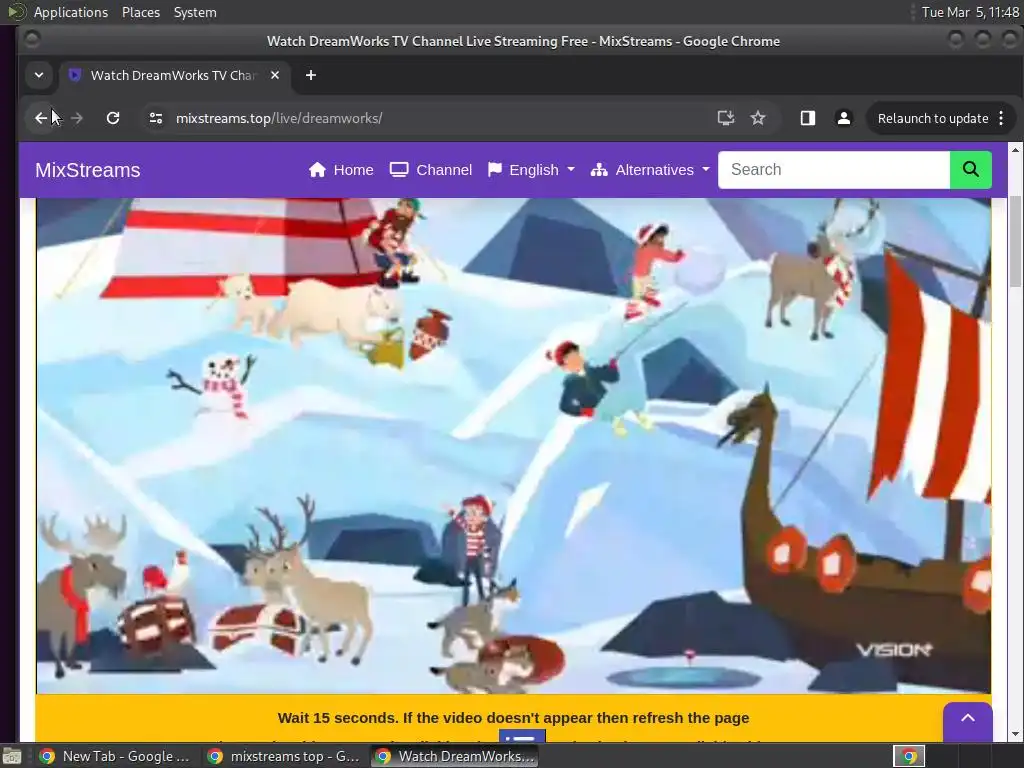The height and width of the screenshot is (768, 1024).
Task: Open a new tab with the plus icon
Action: (311, 75)
